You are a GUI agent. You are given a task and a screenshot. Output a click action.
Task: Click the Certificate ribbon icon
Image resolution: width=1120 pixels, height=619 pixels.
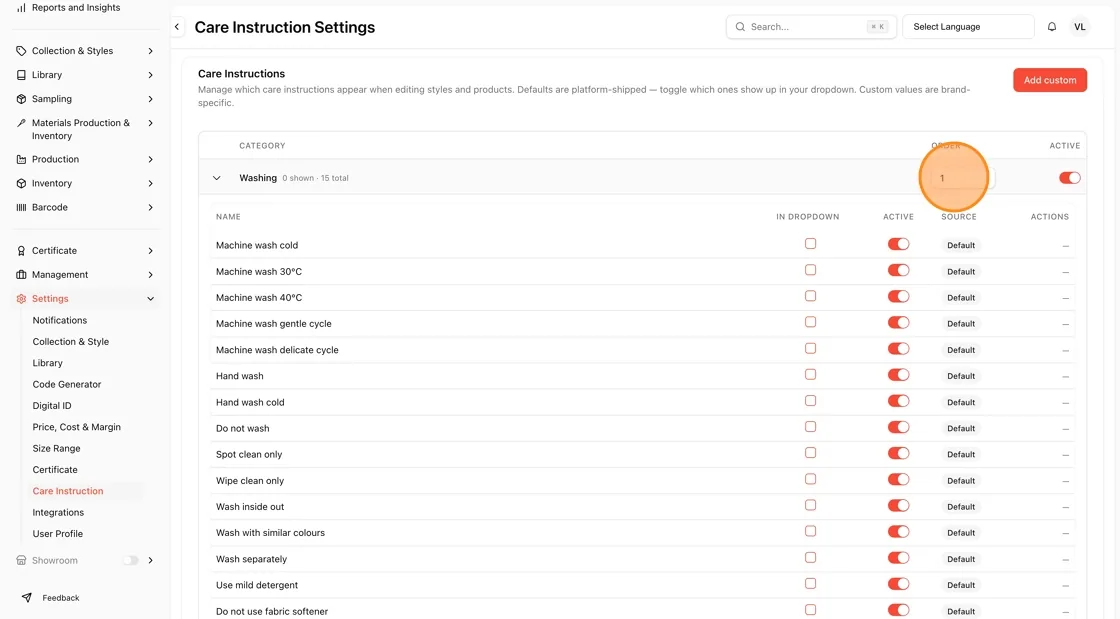pos(21,251)
